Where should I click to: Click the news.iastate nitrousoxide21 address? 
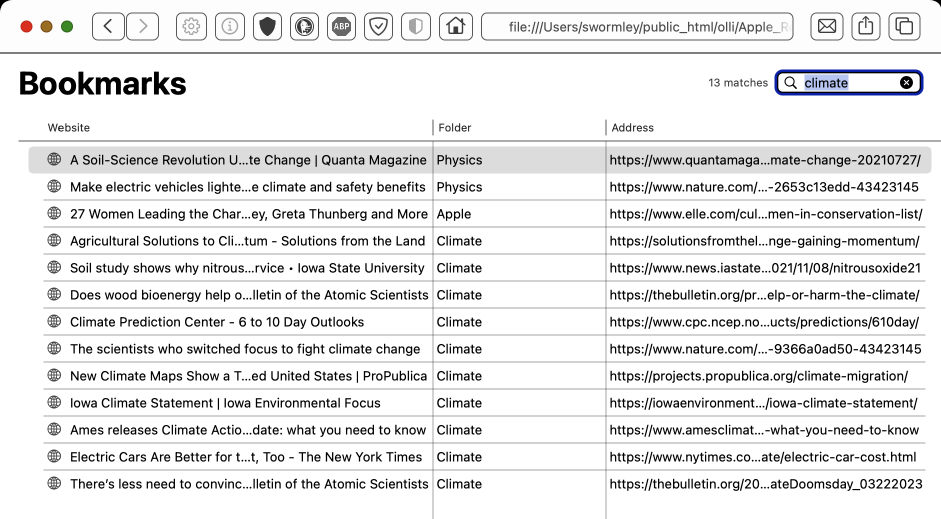pyautogui.click(x=765, y=268)
